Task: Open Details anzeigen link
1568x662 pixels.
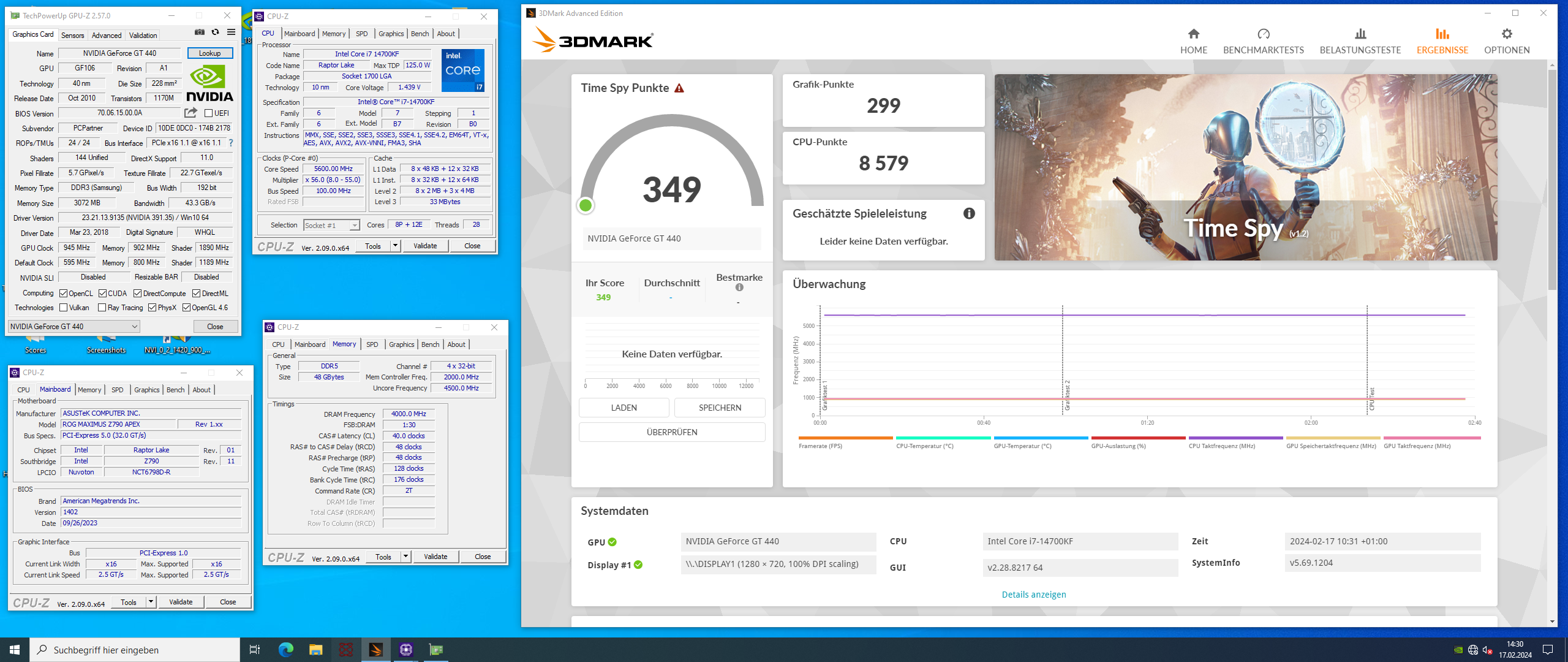Action: coord(1033,595)
